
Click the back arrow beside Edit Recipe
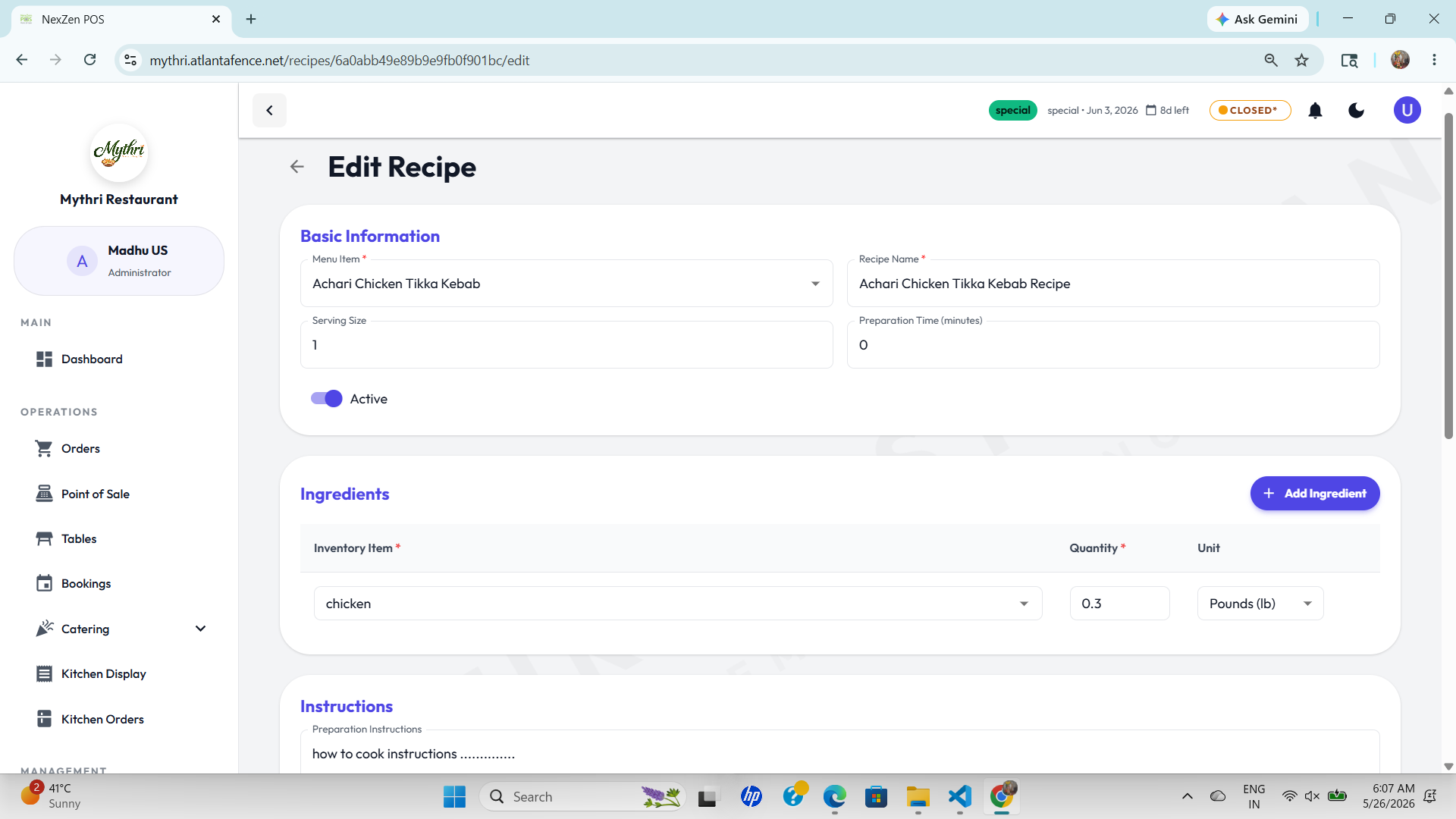click(297, 167)
